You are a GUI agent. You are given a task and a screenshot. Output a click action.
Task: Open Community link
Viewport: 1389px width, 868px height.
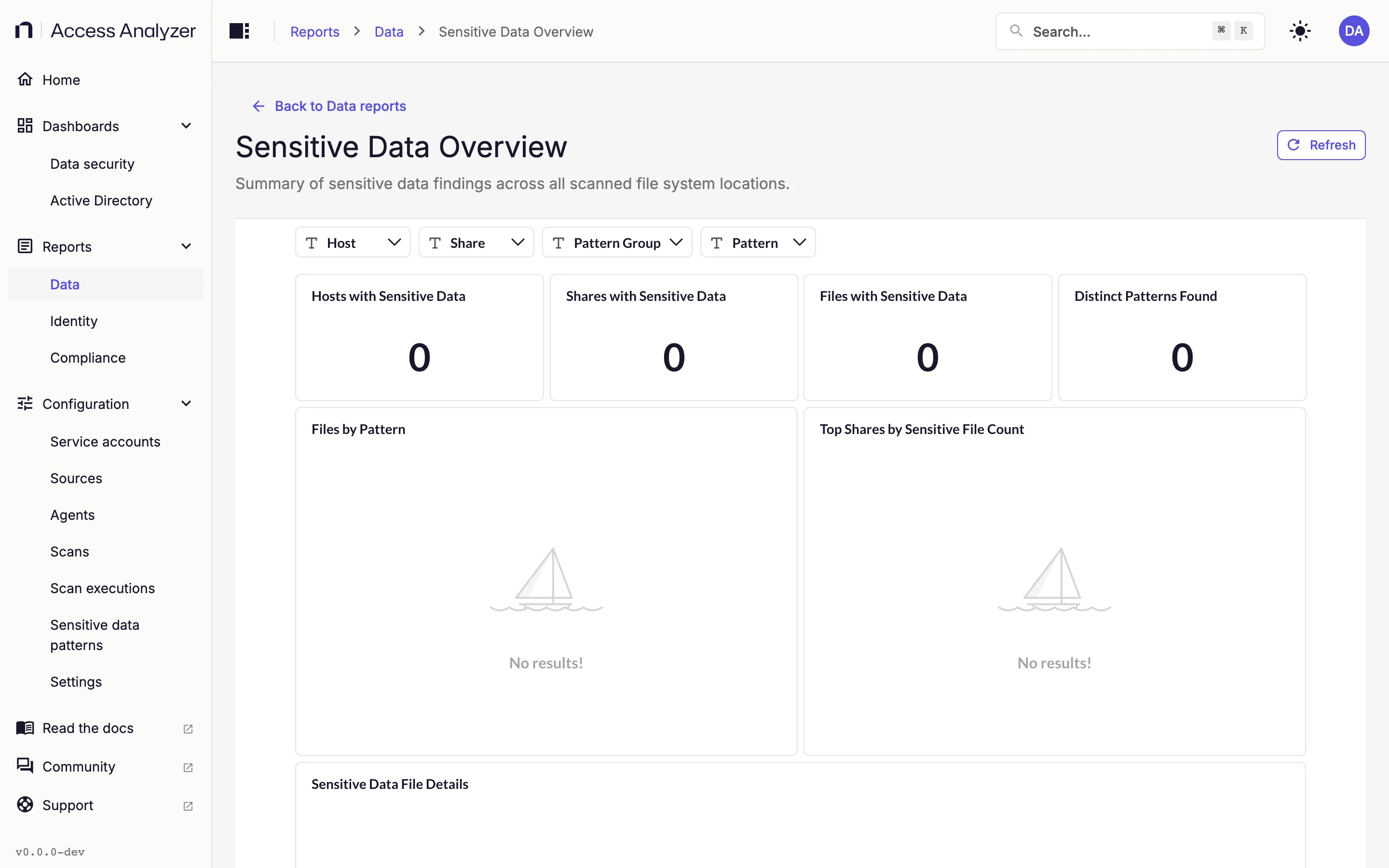[106, 766]
